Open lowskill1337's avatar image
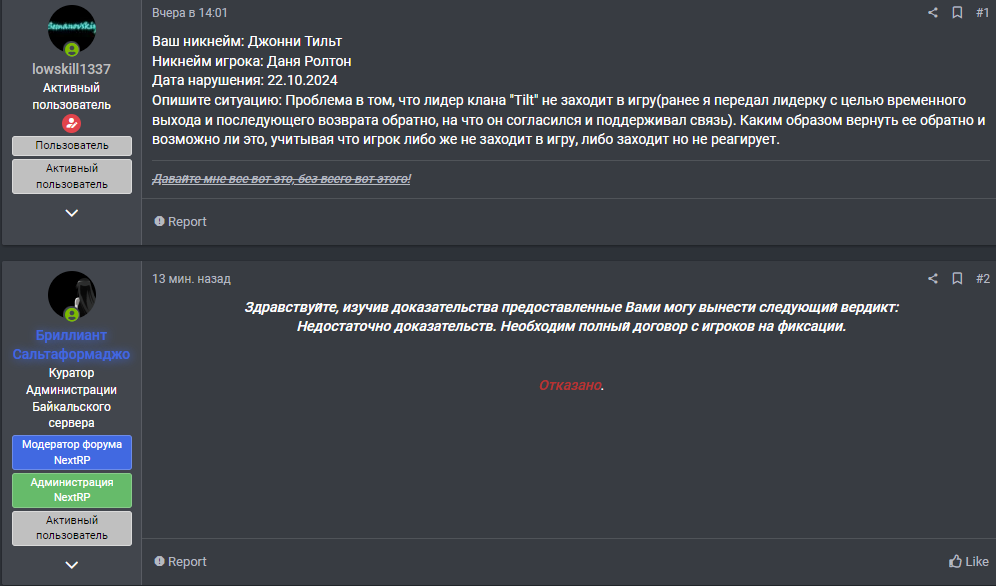Screen dimensions: 996x586 click(71, 30)
